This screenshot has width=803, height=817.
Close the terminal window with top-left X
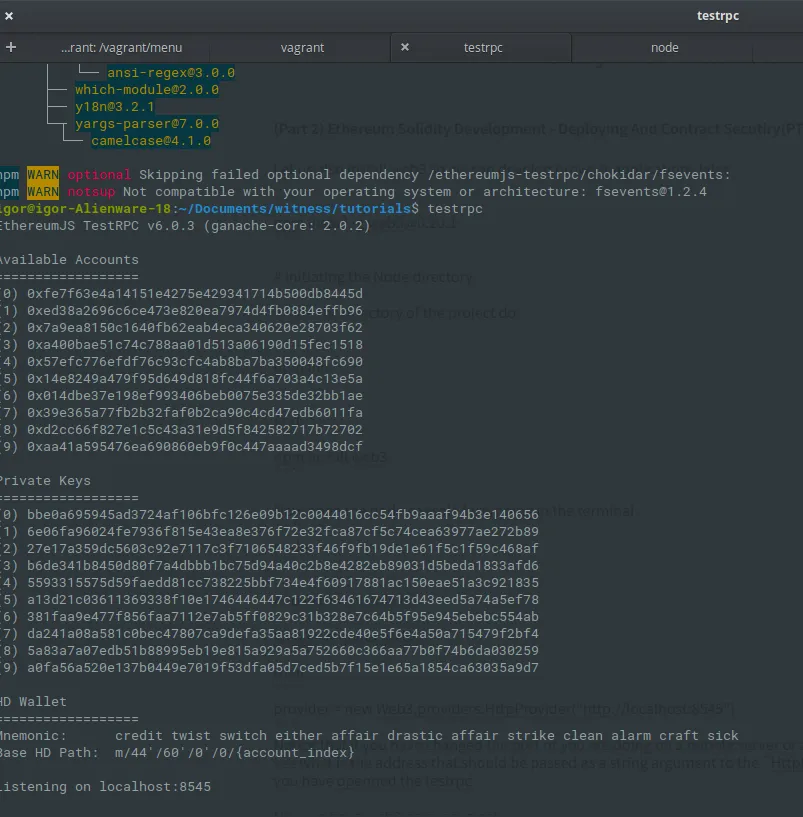click(9, 16)
